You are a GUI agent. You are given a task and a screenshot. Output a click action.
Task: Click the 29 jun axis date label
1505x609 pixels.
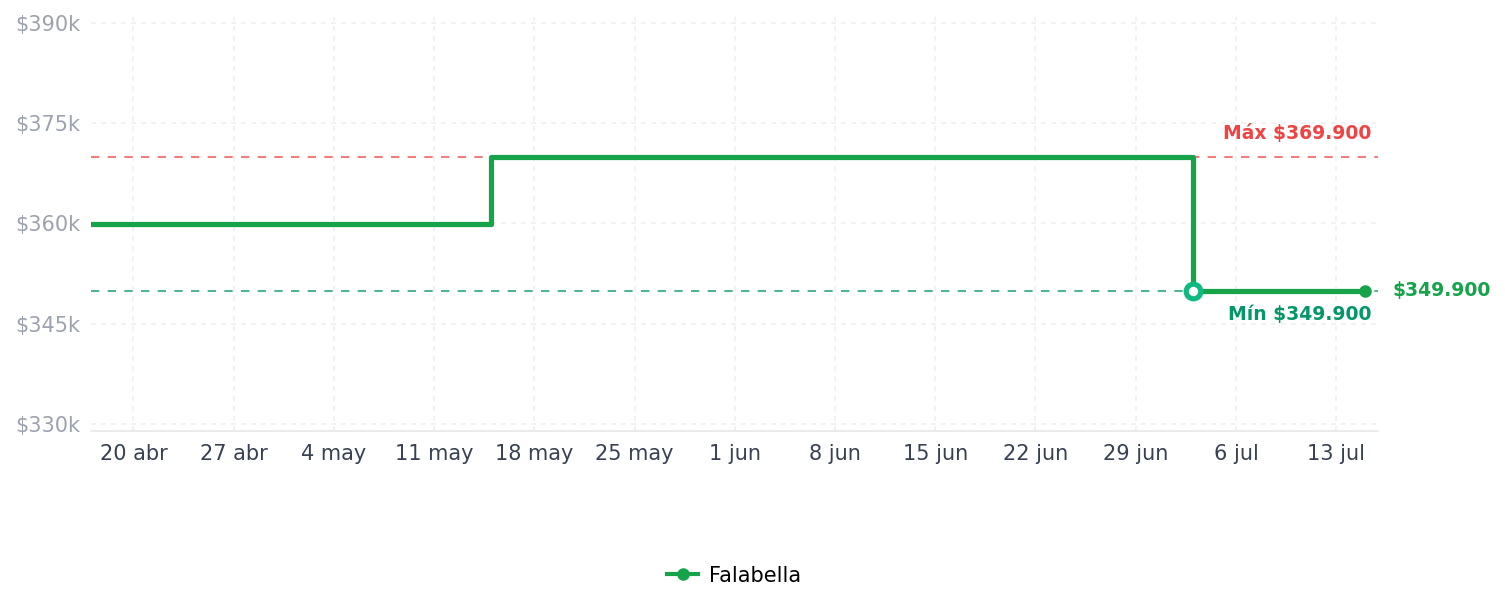coord(1135,453)
